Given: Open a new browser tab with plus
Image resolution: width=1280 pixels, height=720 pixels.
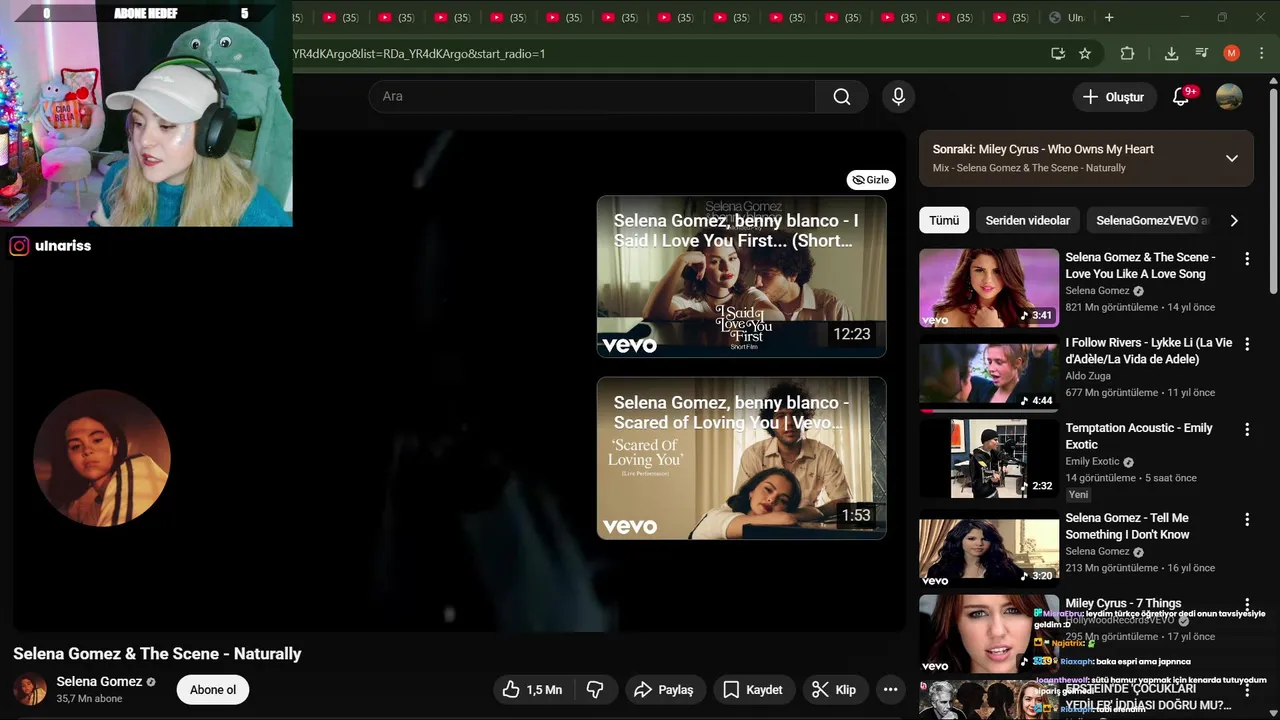Looking at the screenshot, I should [x=1108, y=17].
